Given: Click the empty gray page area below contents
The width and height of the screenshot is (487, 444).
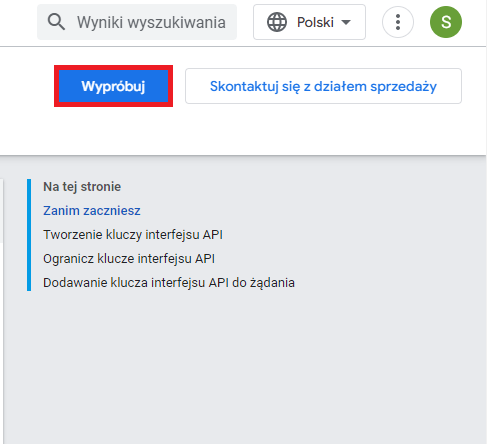Looking at the screenshot, I should [243, 367].
